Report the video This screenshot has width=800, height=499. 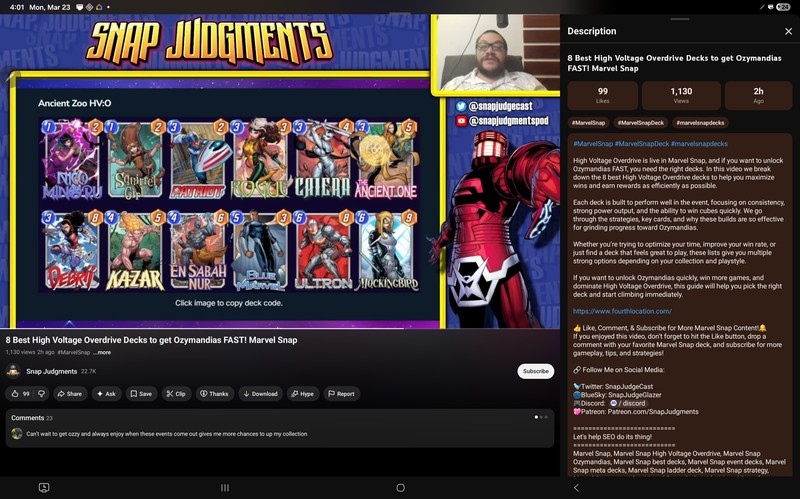[341, 393]
